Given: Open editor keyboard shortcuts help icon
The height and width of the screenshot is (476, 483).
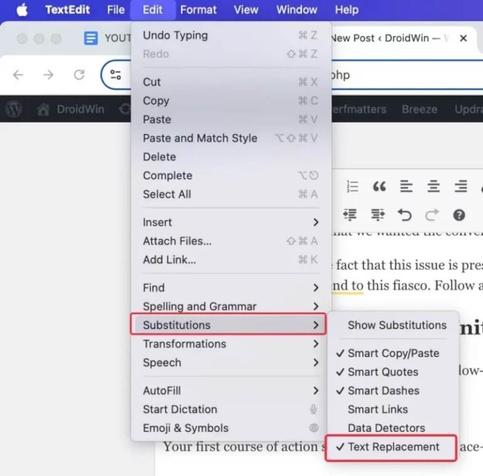Looking at the screenshot, I should 459,215.
